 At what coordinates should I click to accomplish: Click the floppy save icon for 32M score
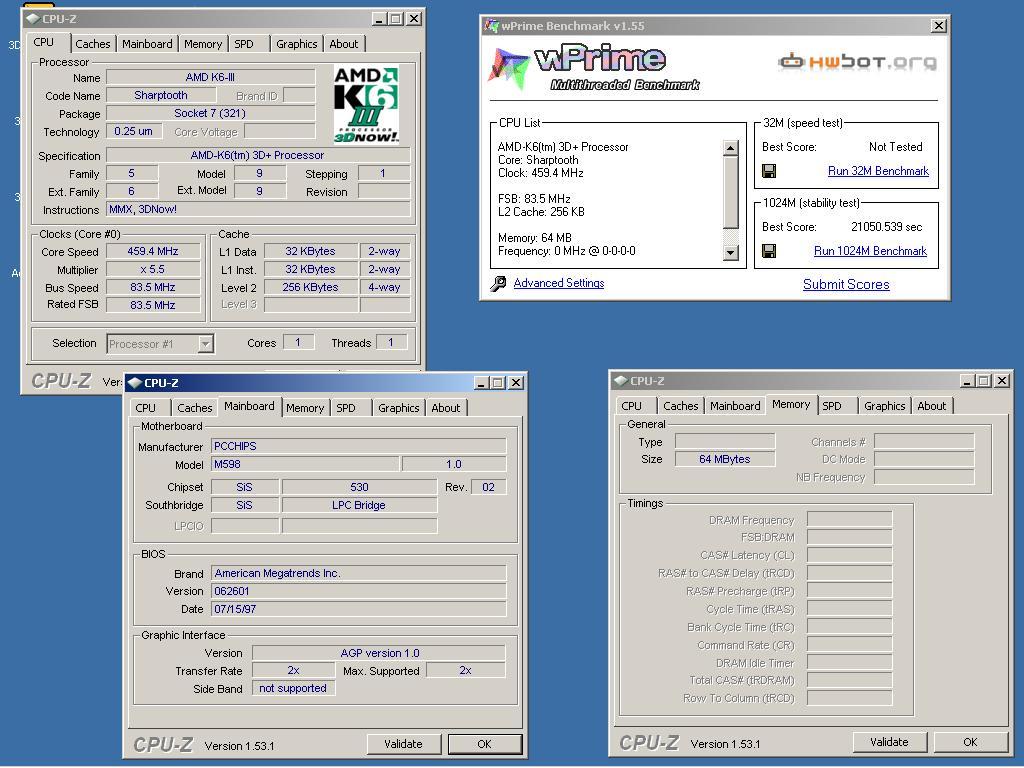(x=769, y=171)
